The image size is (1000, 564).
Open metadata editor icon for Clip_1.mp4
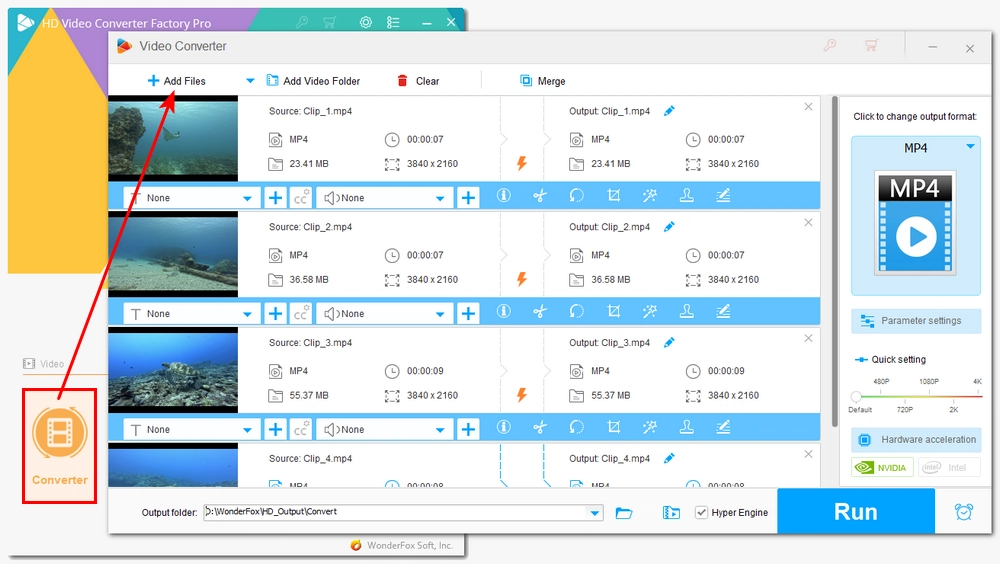[723, 195]
